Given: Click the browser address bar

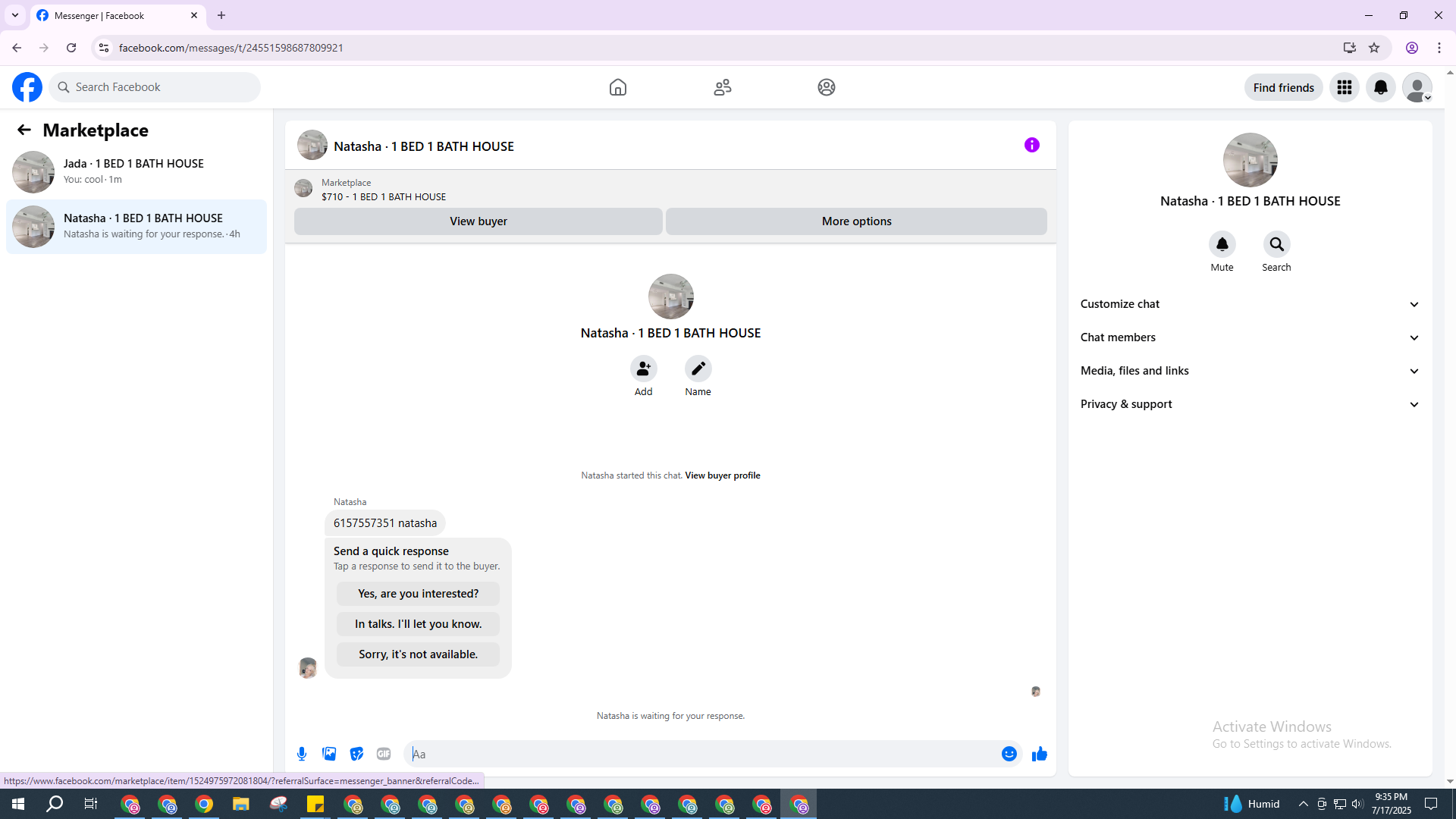Looking at the screenshot, I should [x=720, y=48].
